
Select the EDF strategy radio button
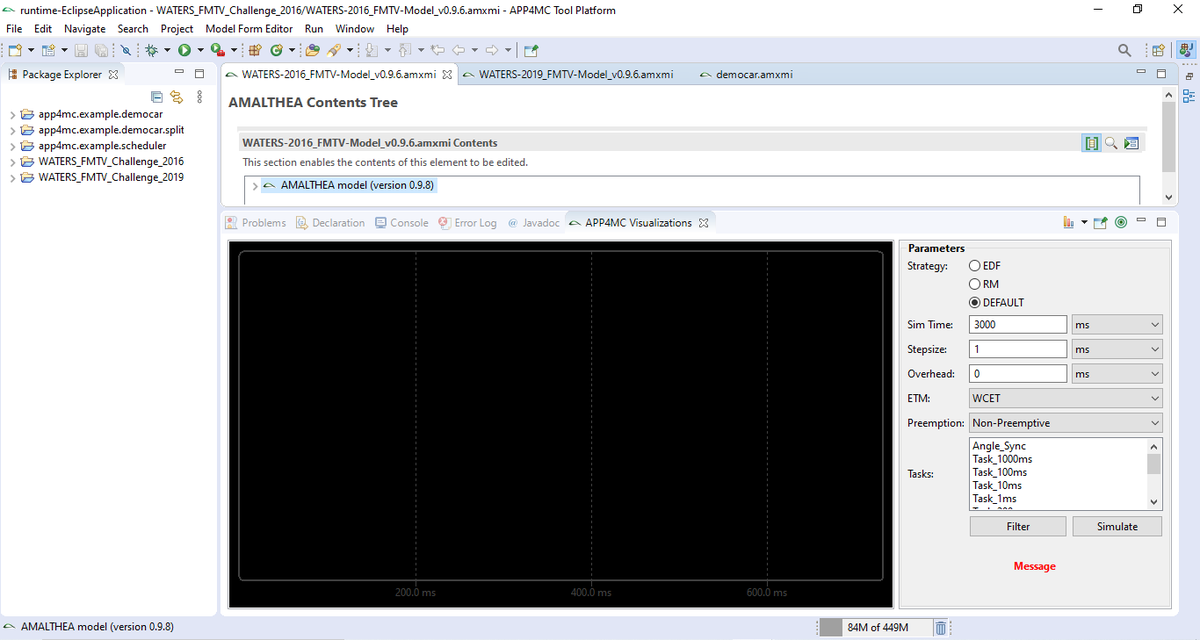pyautogui.click(x=975, y=266)
